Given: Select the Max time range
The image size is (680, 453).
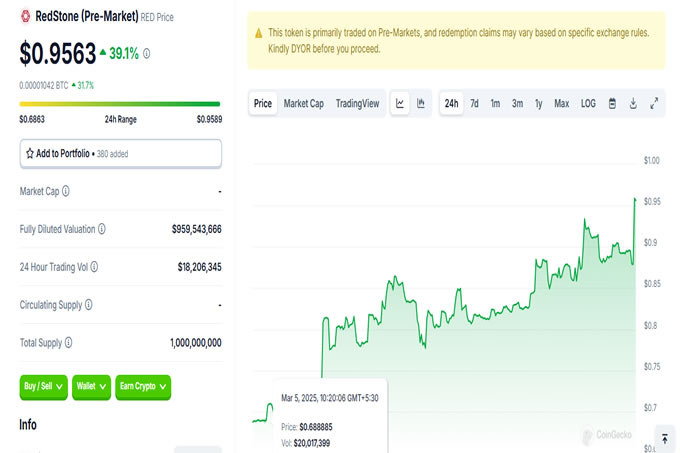Looking at the screenshot, I should point(562,103).
